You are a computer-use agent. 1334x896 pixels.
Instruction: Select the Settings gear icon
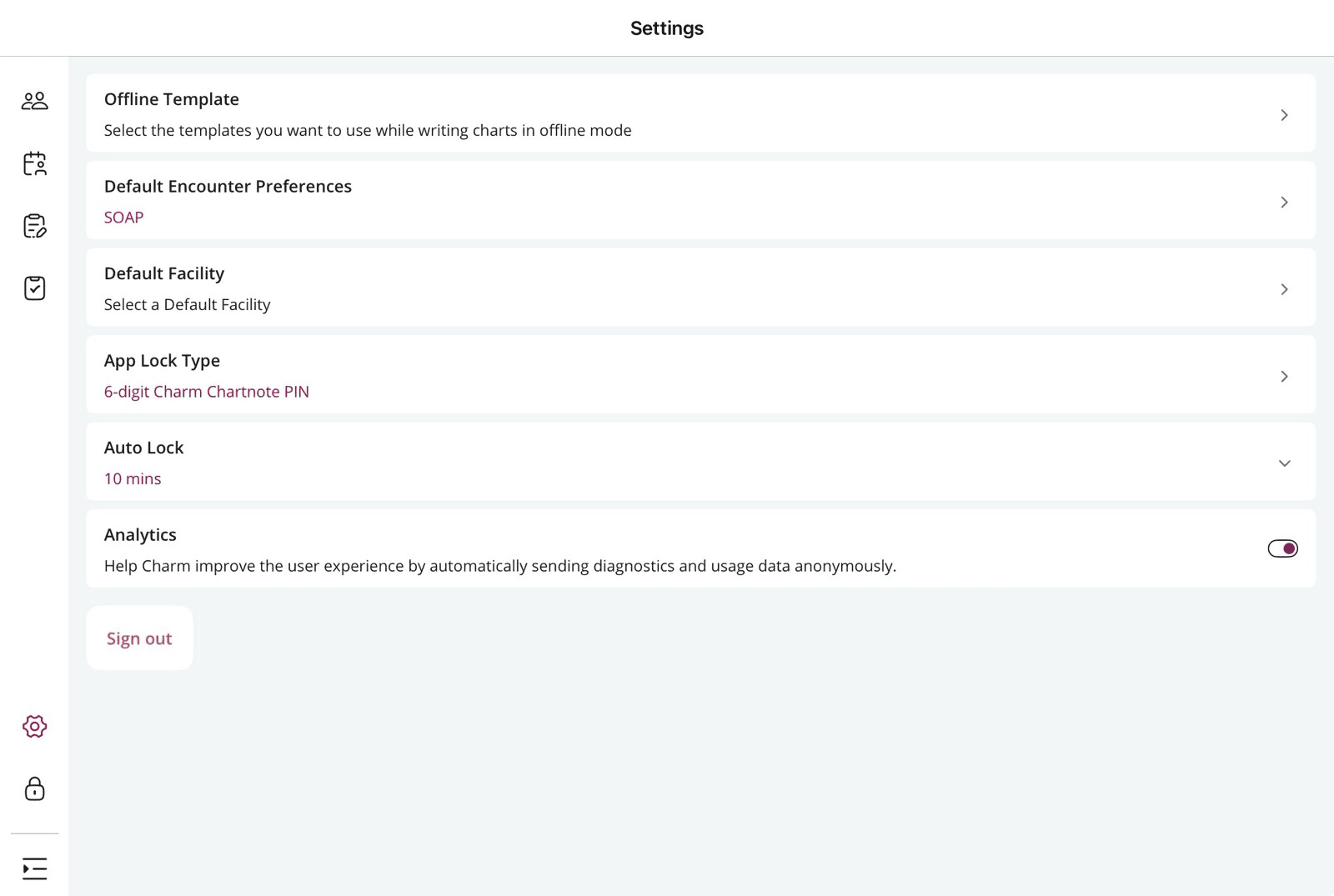click(x=34, y=727)
